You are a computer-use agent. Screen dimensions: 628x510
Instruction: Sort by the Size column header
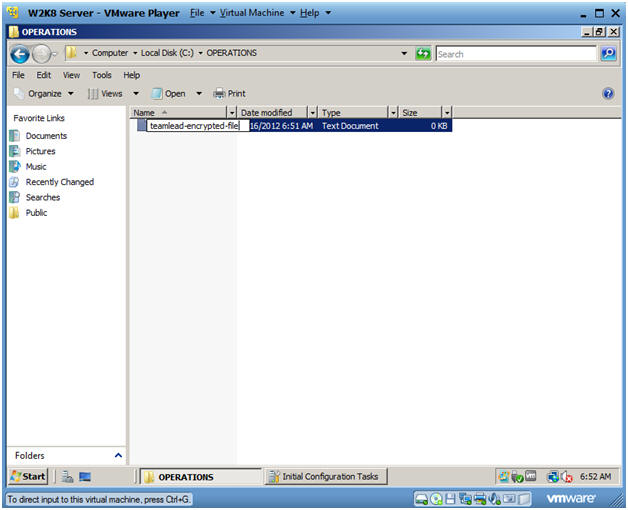tap(421, 113)
